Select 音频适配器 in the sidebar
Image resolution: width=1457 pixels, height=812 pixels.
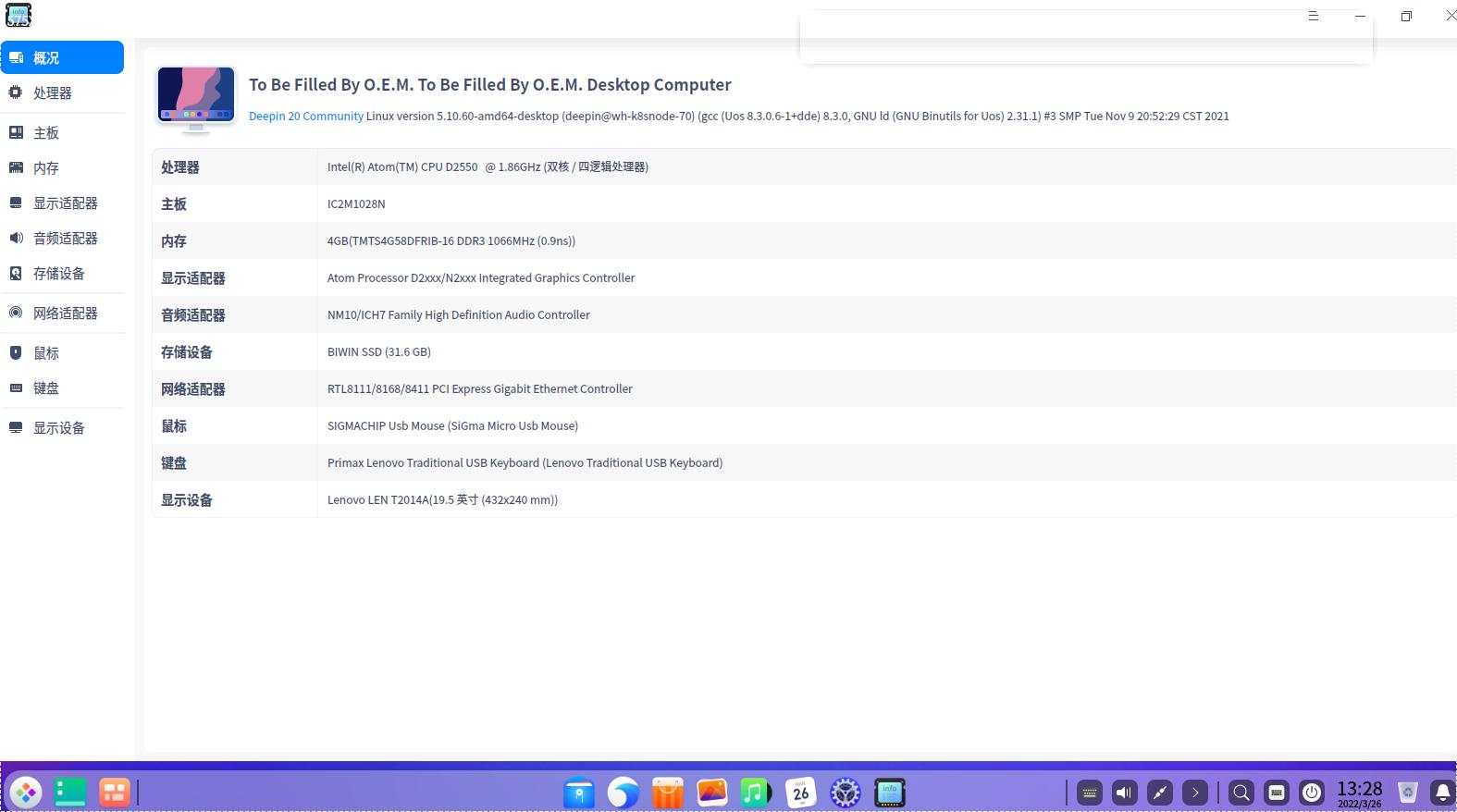coord(62,238)
